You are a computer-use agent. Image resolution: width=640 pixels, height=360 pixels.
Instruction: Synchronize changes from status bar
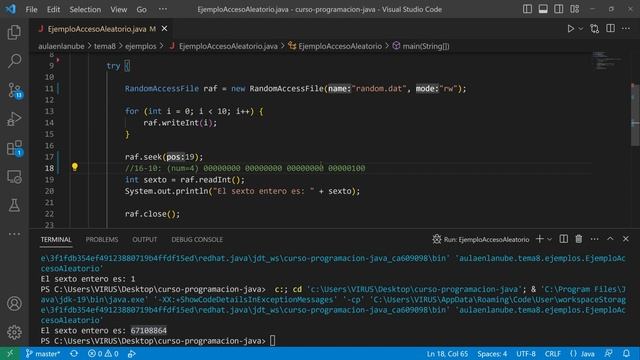[74, 353]
